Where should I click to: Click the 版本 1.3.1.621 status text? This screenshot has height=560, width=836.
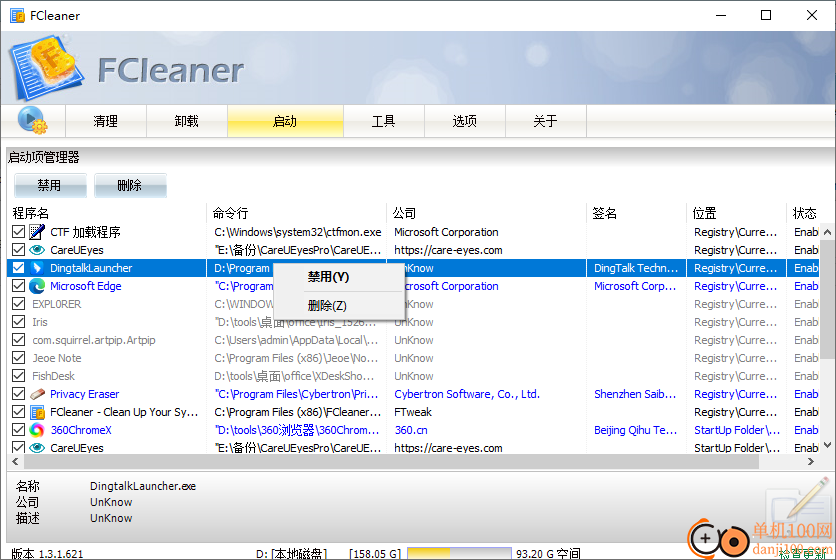(47, 554)
